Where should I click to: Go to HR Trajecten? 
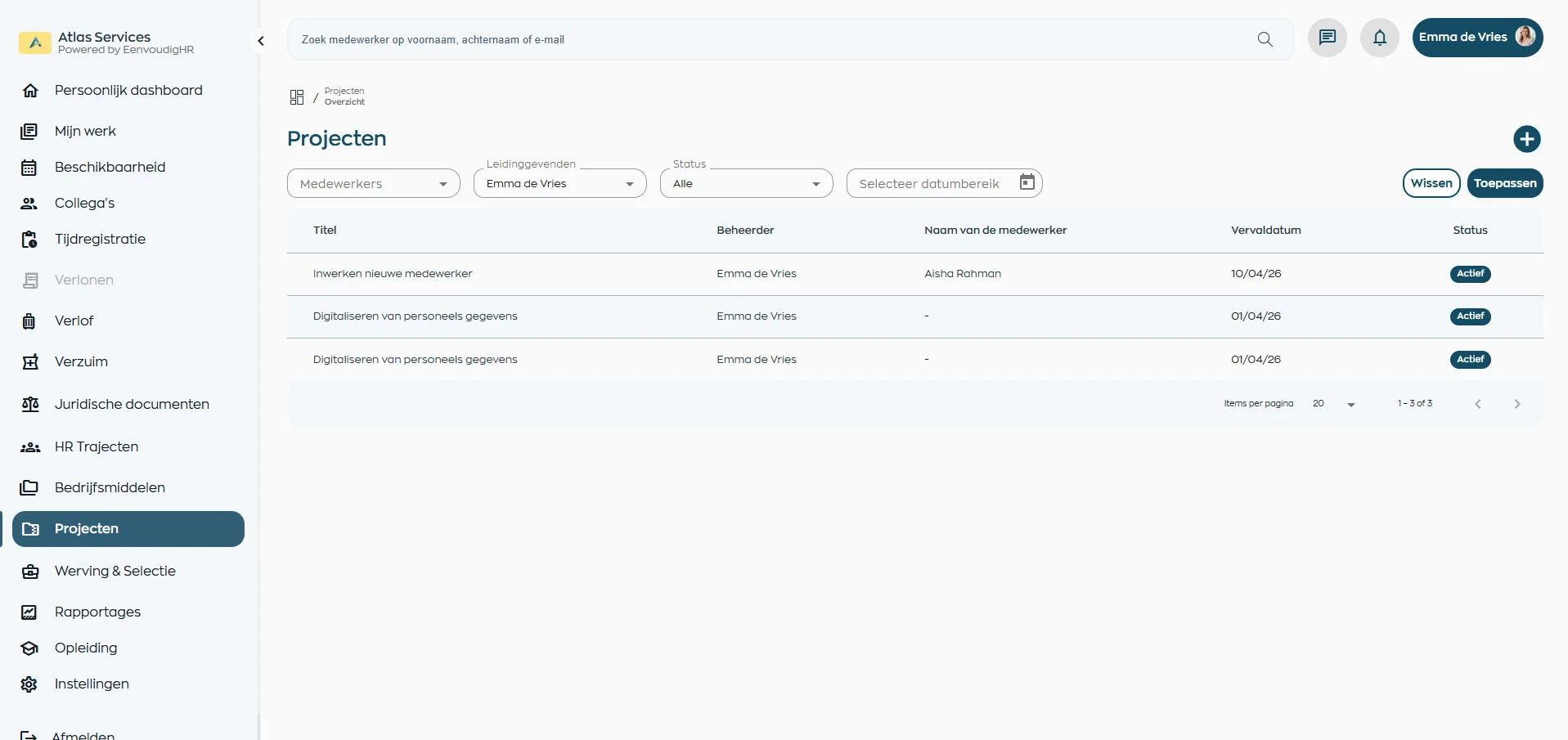(96, 446)
